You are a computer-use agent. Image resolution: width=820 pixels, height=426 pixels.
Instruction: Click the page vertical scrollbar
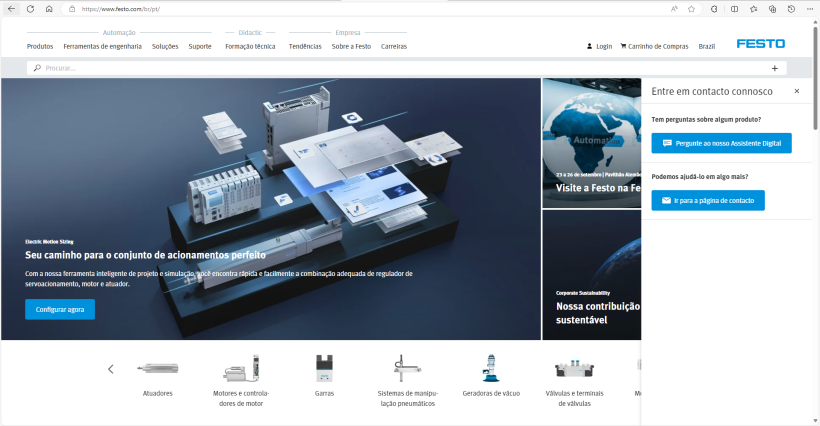click(815, 78)
